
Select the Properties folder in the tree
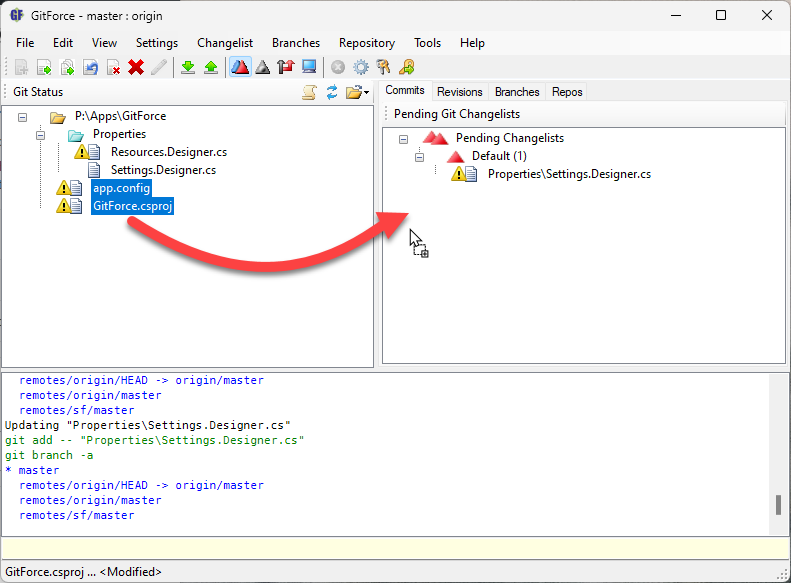[120, 134]
